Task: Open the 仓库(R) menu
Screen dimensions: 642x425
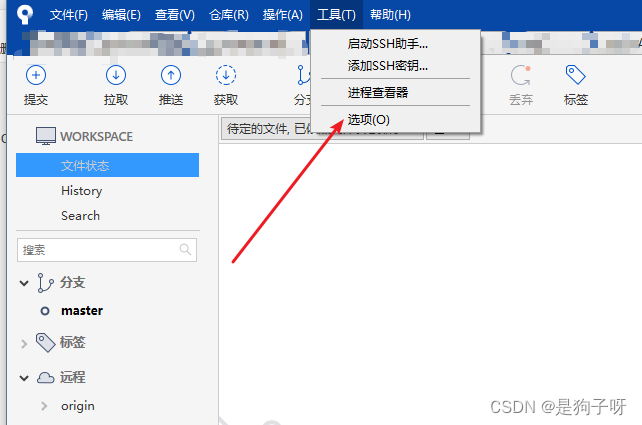Action: point(229,15)
